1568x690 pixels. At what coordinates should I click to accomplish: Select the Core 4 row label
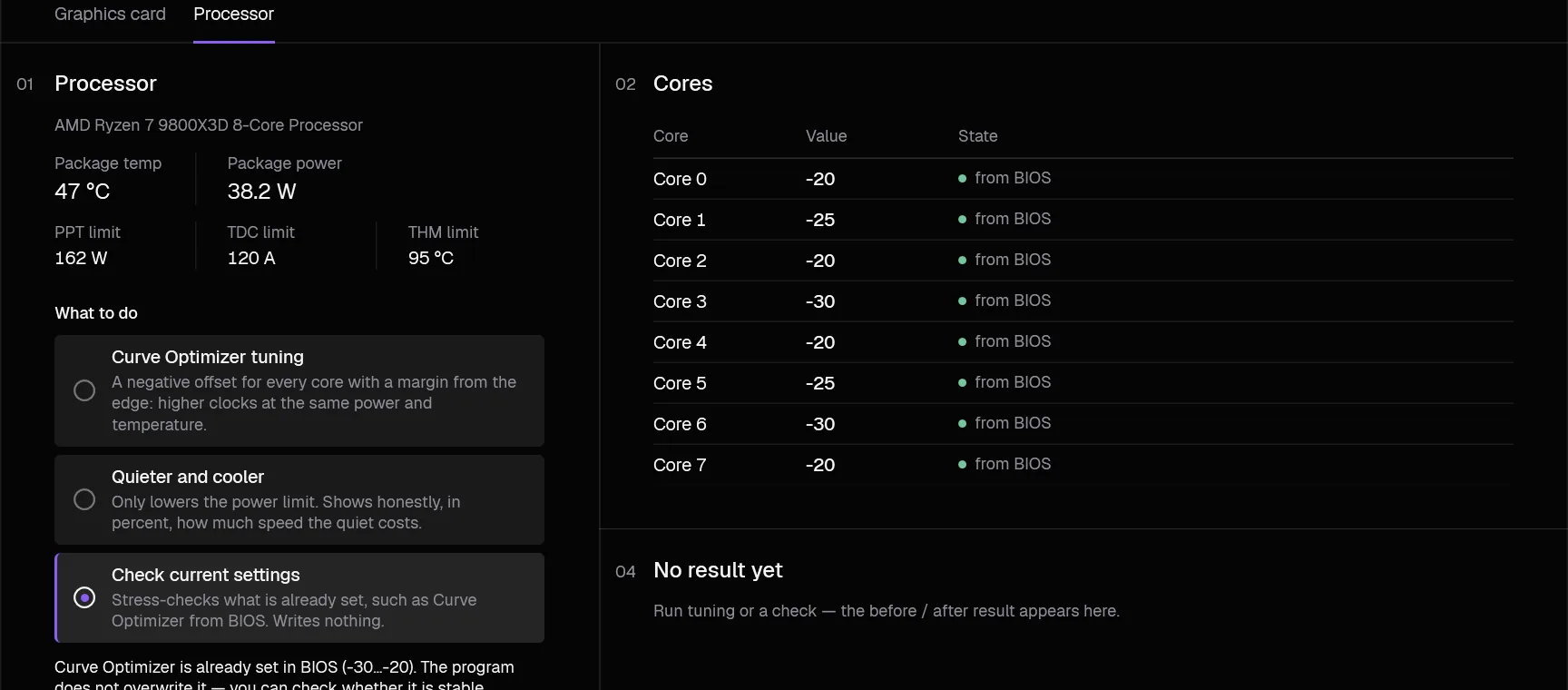pyautogui.click(x=680, y=342)
